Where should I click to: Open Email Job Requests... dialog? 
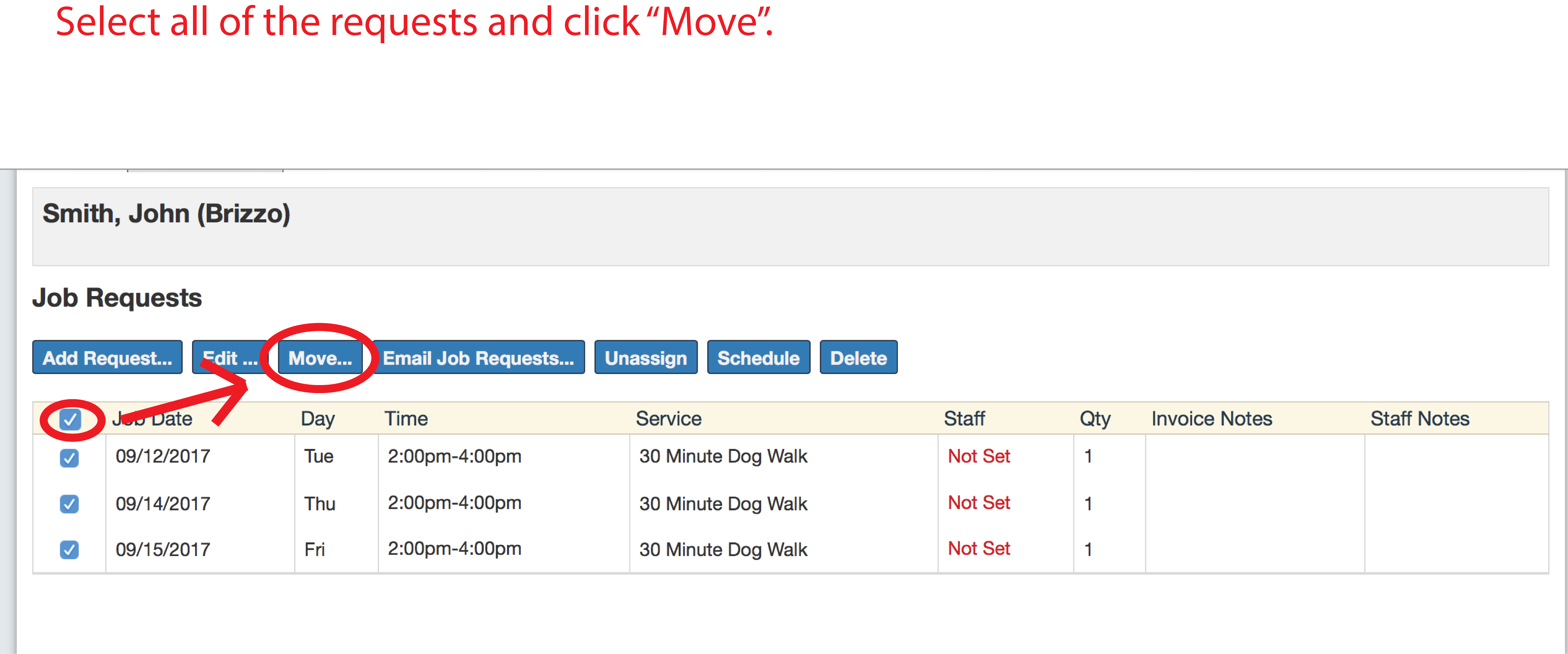tap(478, 358)
